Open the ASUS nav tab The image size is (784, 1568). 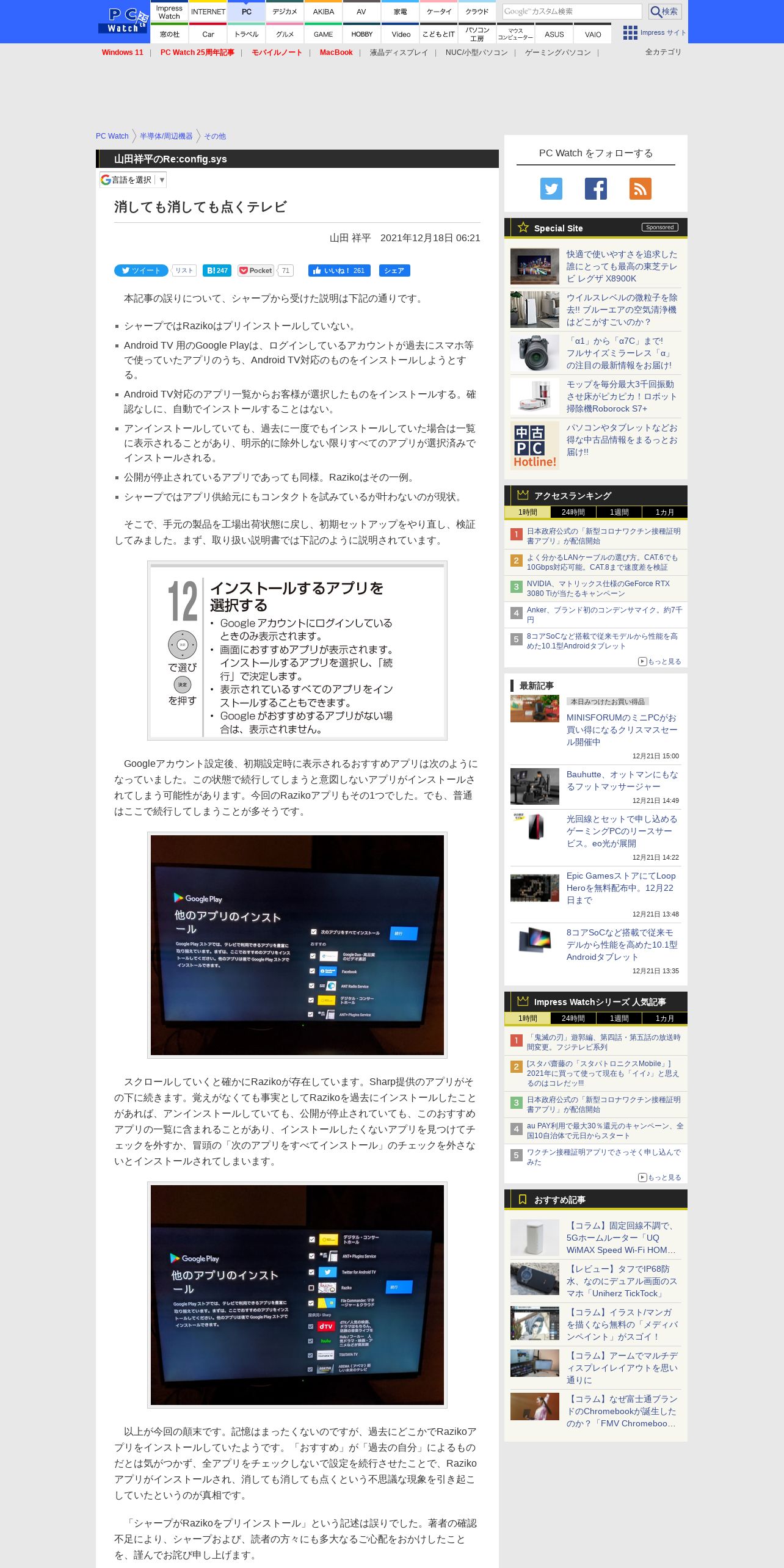point(554,34)
